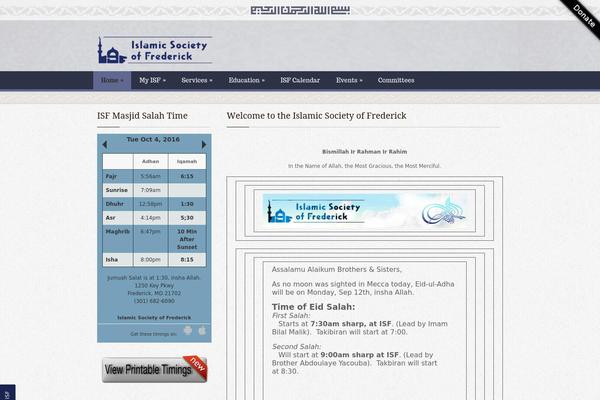Click 'Bismillah Ir Rahman Ir Rahim' text
This screenshot has width=600, height=400.
tap(365, 152)
